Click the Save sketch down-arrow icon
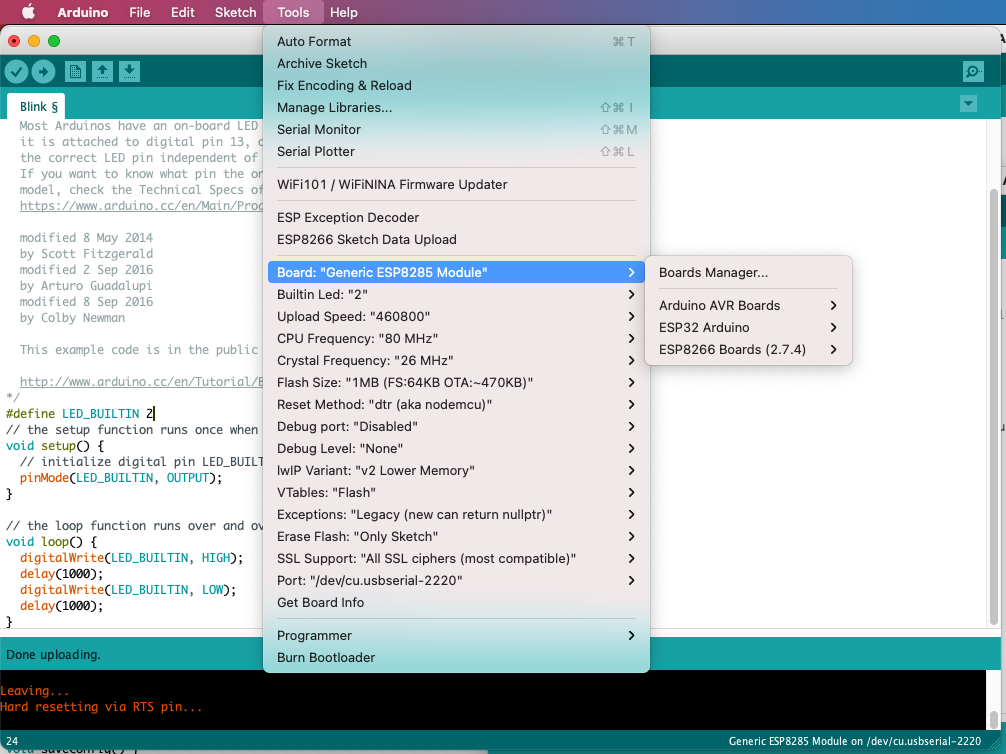Screen dimensions: 1006x754 [x=129, y=72]
